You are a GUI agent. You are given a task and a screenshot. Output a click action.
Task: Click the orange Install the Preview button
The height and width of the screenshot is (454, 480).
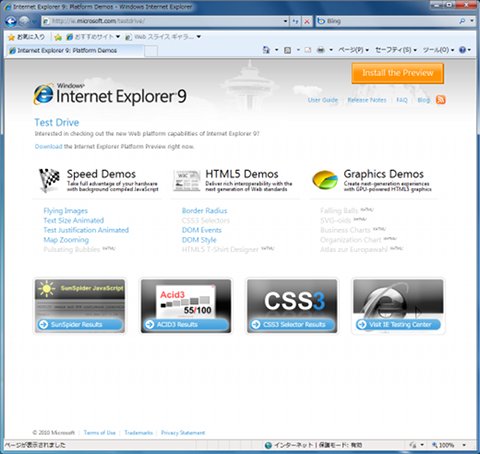398,73
